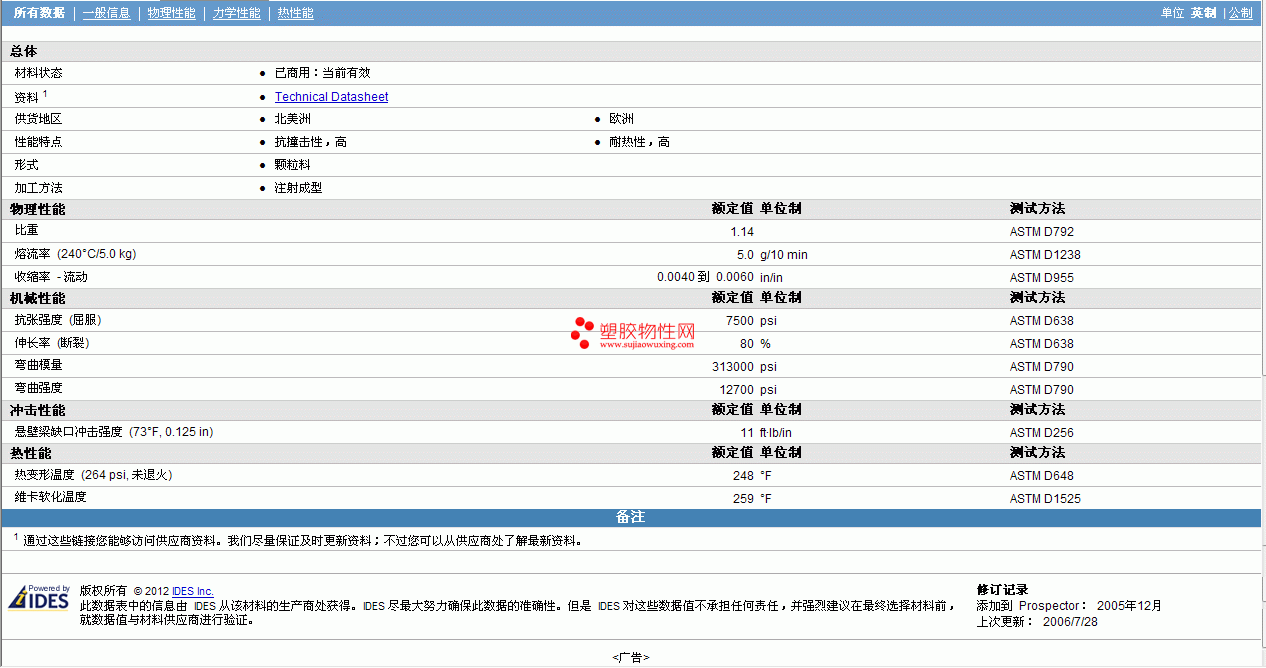Select shrinkage value 0.0040 到 0.0060

pyautogui.click(x=706, y=277)
